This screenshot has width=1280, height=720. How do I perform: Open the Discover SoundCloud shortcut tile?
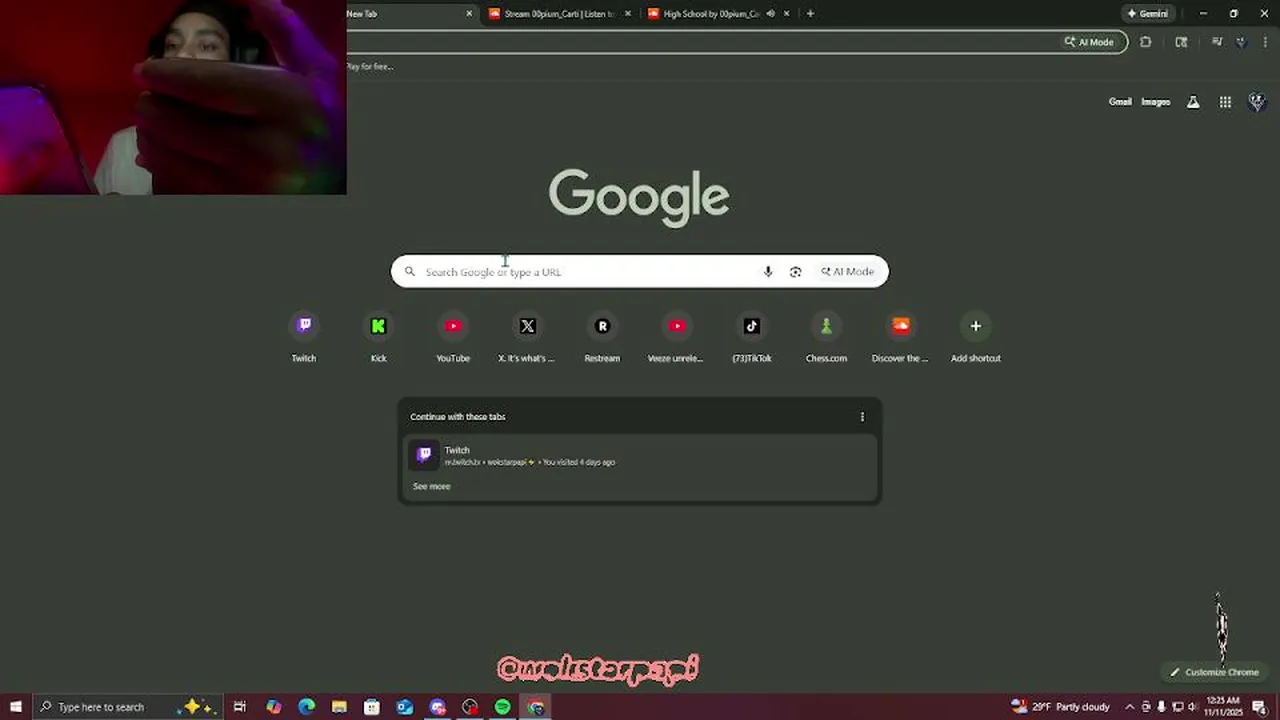(901, 338)
